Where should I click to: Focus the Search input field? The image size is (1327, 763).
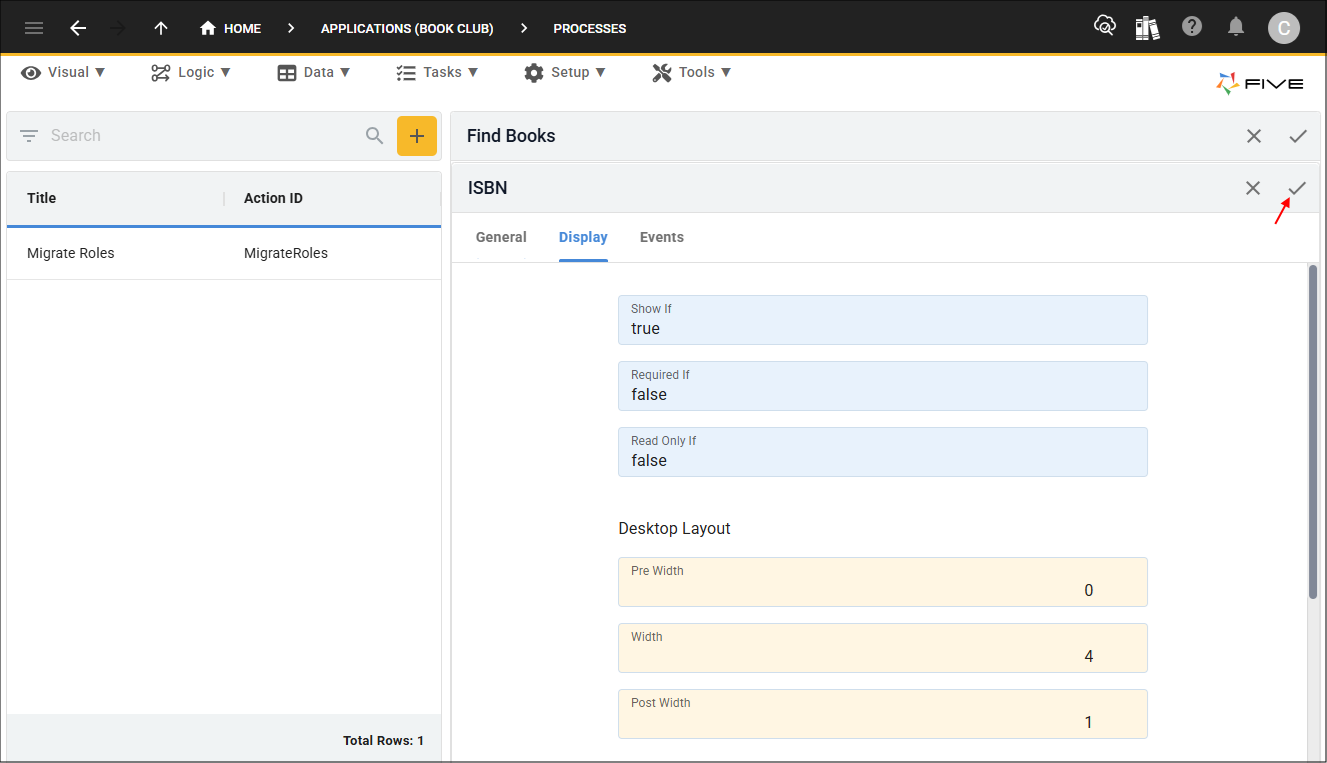point(203,136)
